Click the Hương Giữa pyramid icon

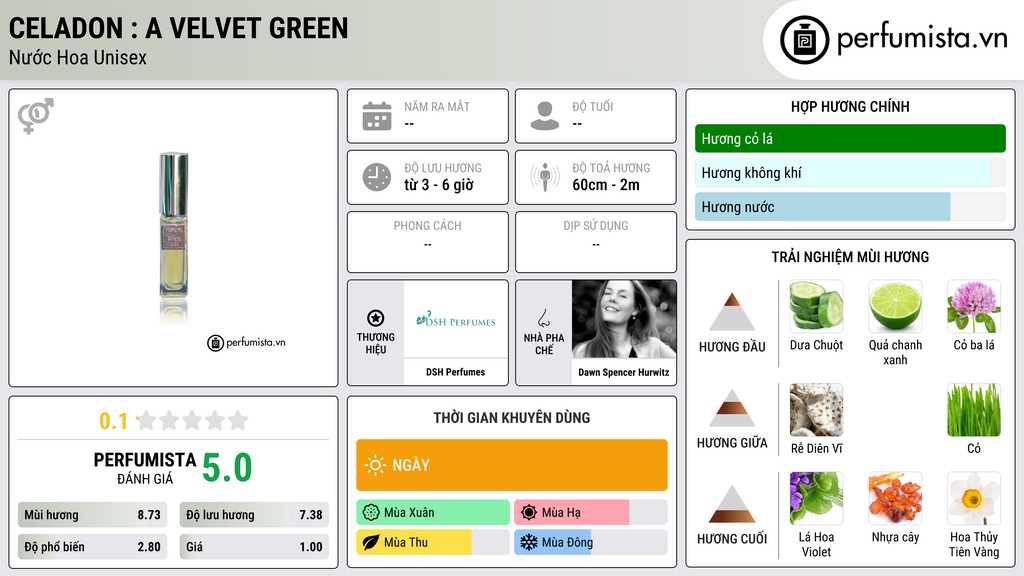click(732, 408)
